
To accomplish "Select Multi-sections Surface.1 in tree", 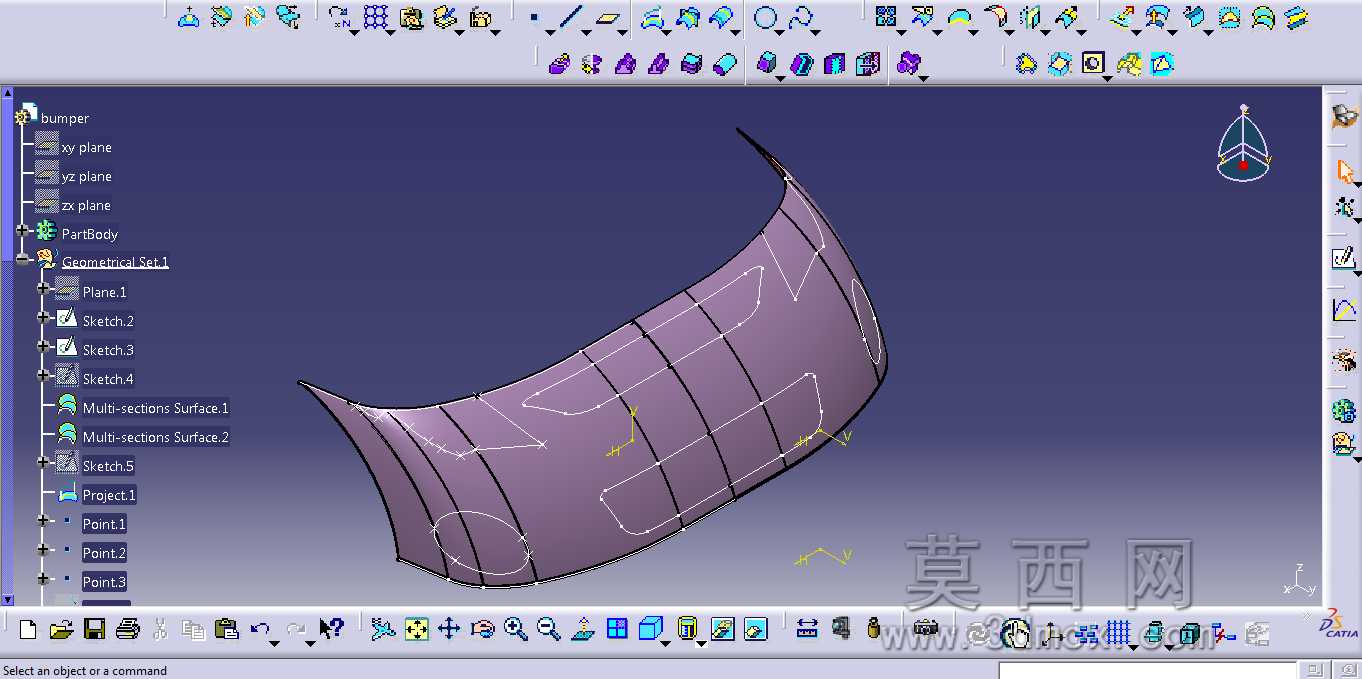I will tap(155, 408).
